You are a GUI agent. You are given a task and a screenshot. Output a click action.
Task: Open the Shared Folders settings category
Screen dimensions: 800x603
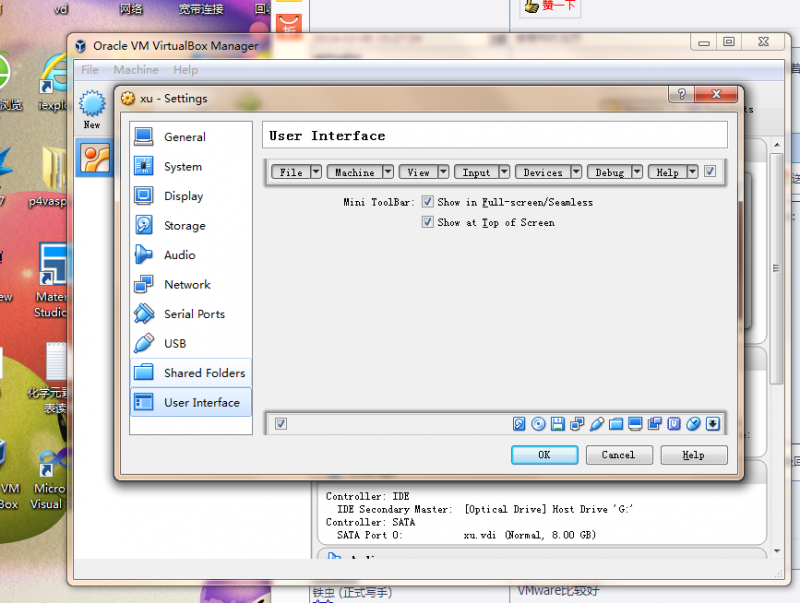(x=191, y=373)
